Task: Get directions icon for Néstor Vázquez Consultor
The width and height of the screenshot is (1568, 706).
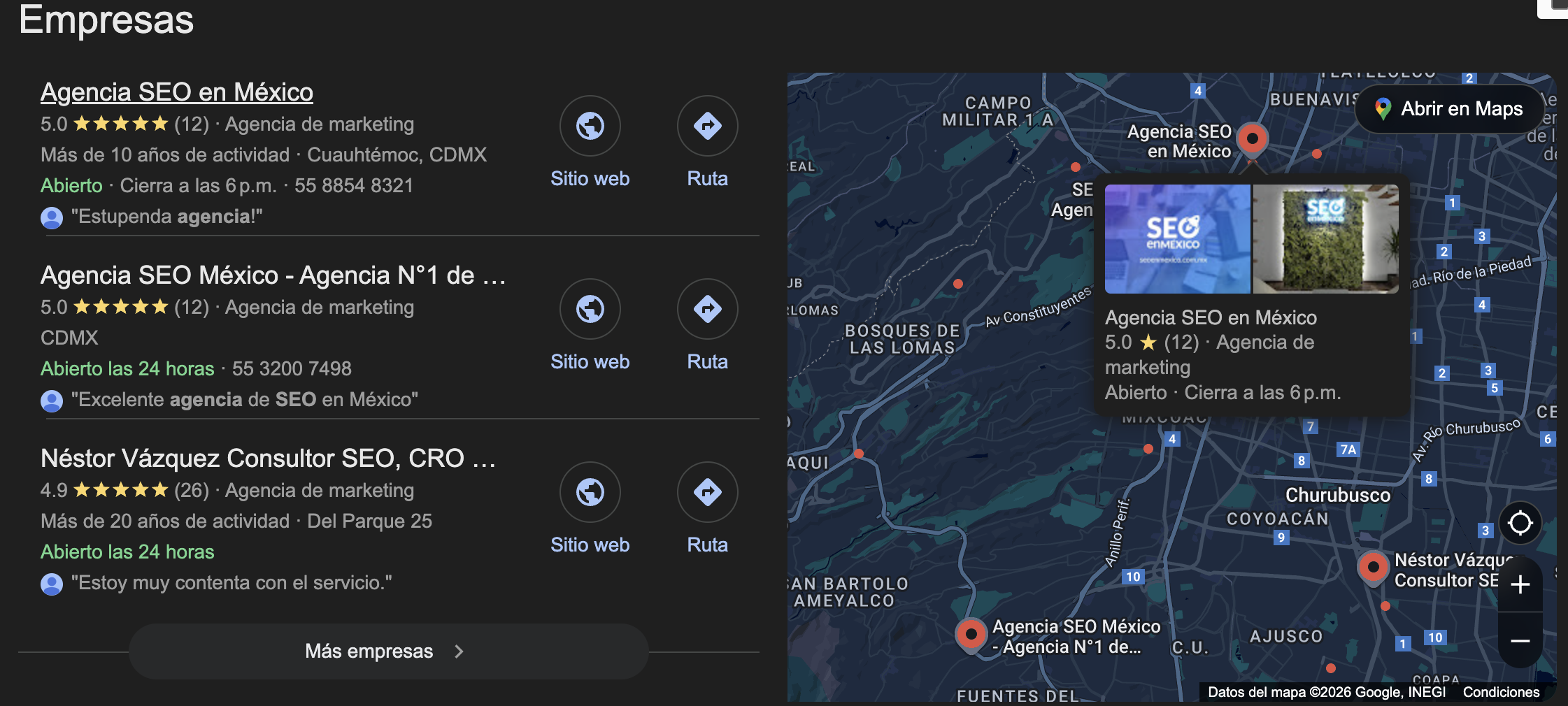Action: tap(708, 492)
